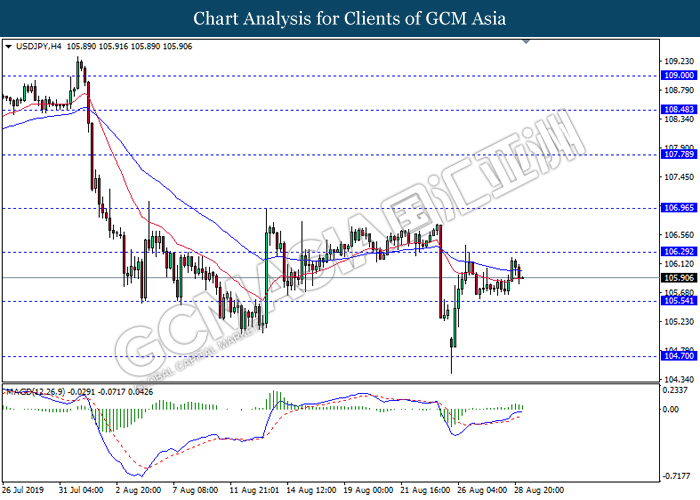Click the 11 Aug 21:01 time label
This screenshot has height=500, width=700.
click(x=254, y=490)
